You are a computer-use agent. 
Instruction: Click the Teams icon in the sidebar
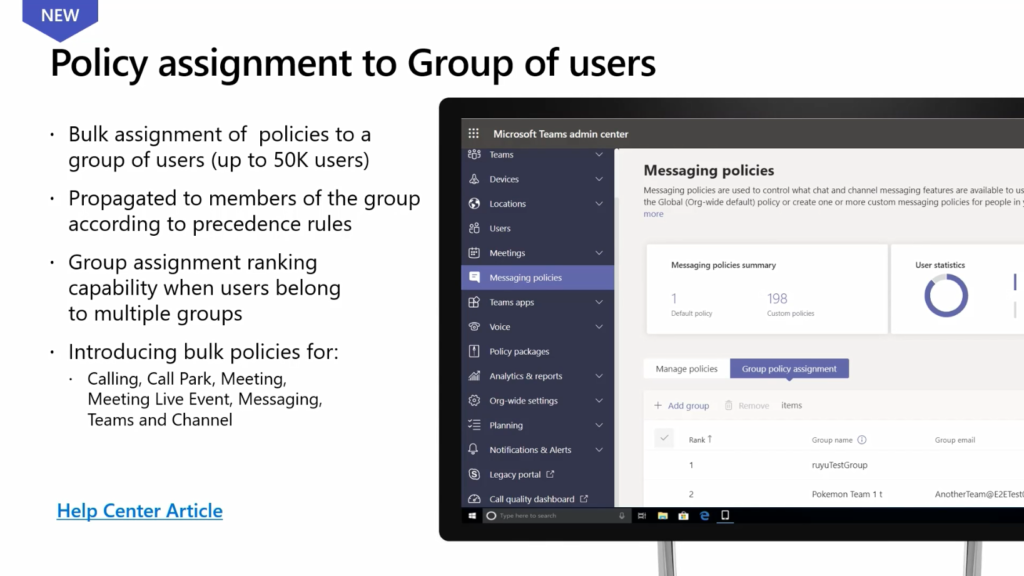click(x=474, y=155)
